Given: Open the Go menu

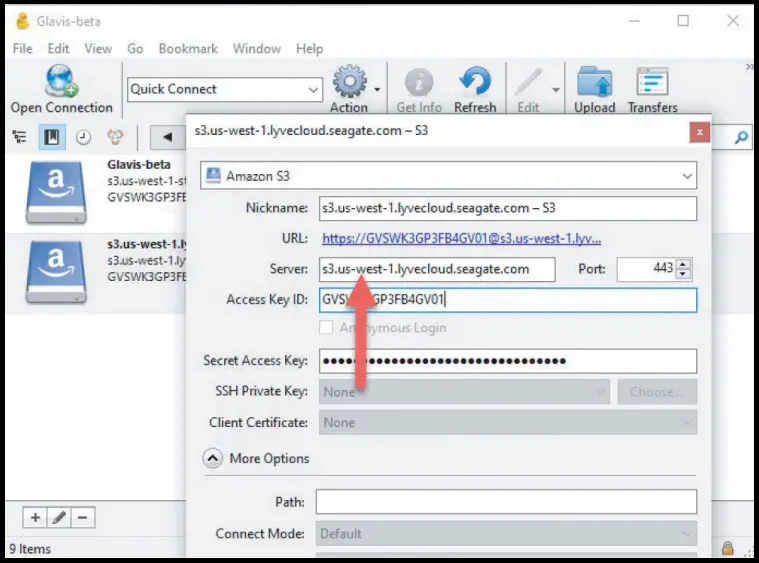Looking at the screenshot, I should point(135,48).
